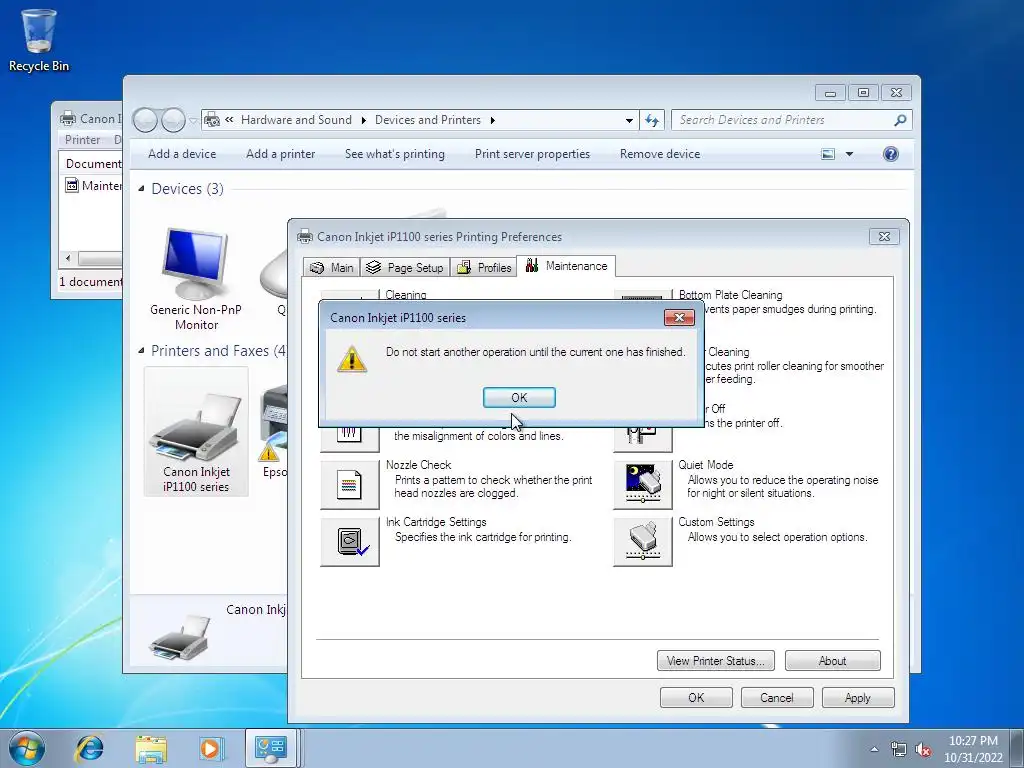Image resolution: width=1024 pixels, height=768 pixels.
Task: Minimize the Devices and Printers window
Action: 830,93
